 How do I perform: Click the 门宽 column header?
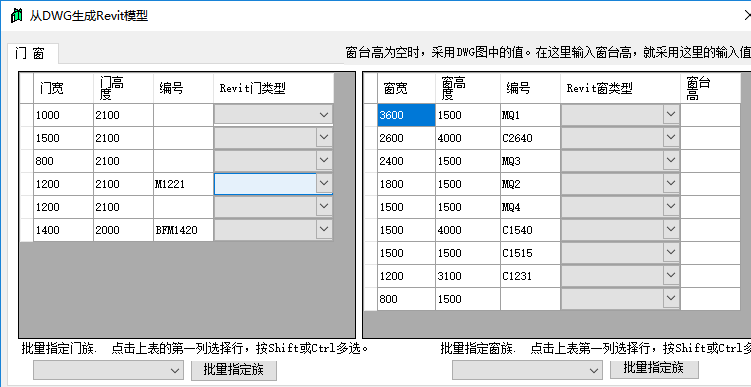pyautogui.click(x=63, y=88)
